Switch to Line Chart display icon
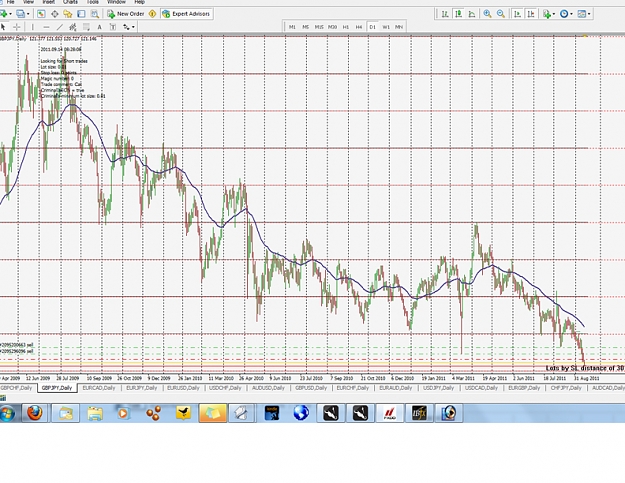The height and width of the screenshot is (483, 625). coord(472,14)
